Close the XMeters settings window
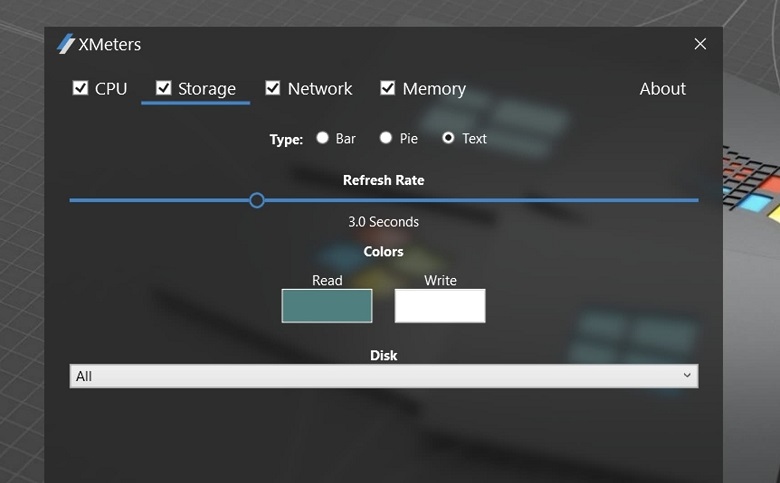 pos(700,44)
